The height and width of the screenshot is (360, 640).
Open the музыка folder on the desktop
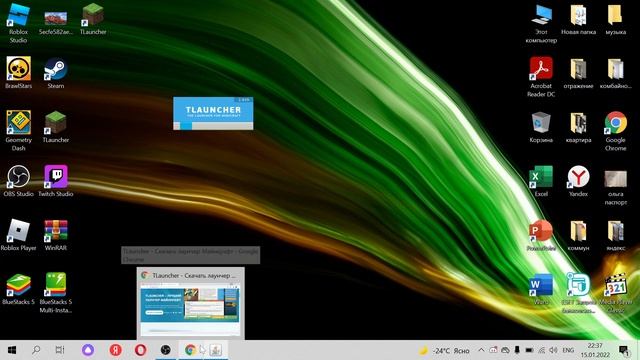click(616, 19)
